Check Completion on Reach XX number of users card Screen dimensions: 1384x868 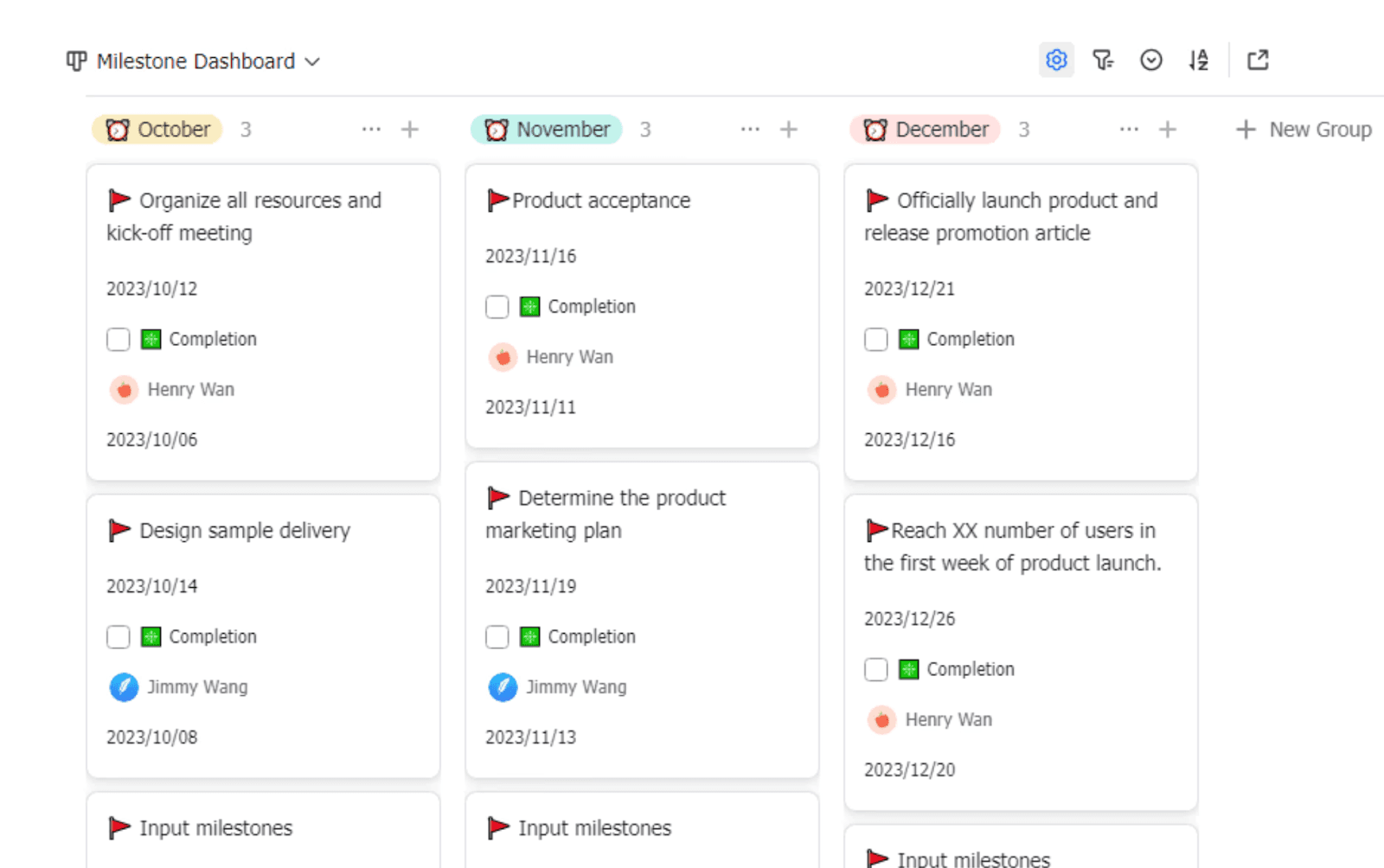tap(876, 669)
